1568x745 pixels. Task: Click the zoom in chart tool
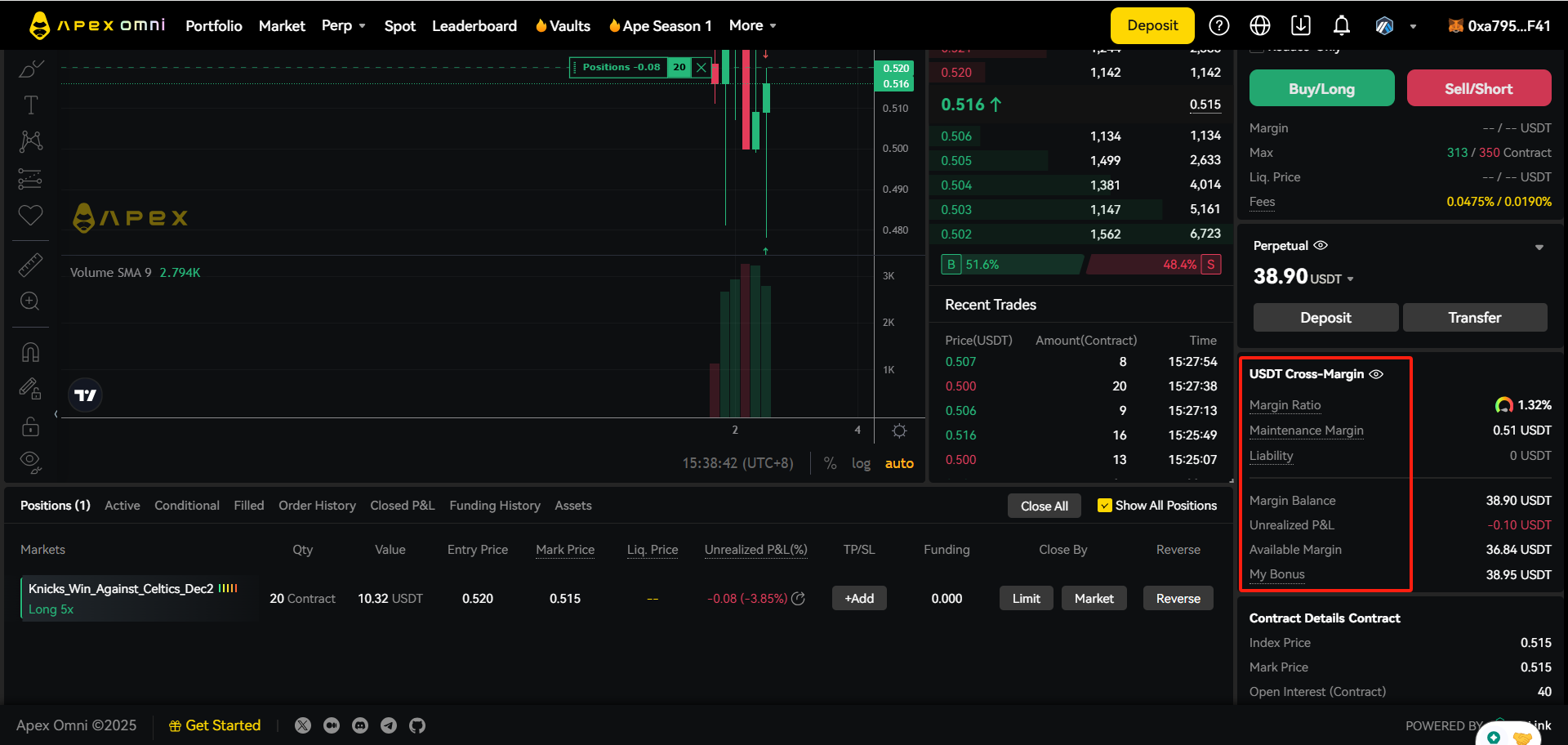click(30, 301)
